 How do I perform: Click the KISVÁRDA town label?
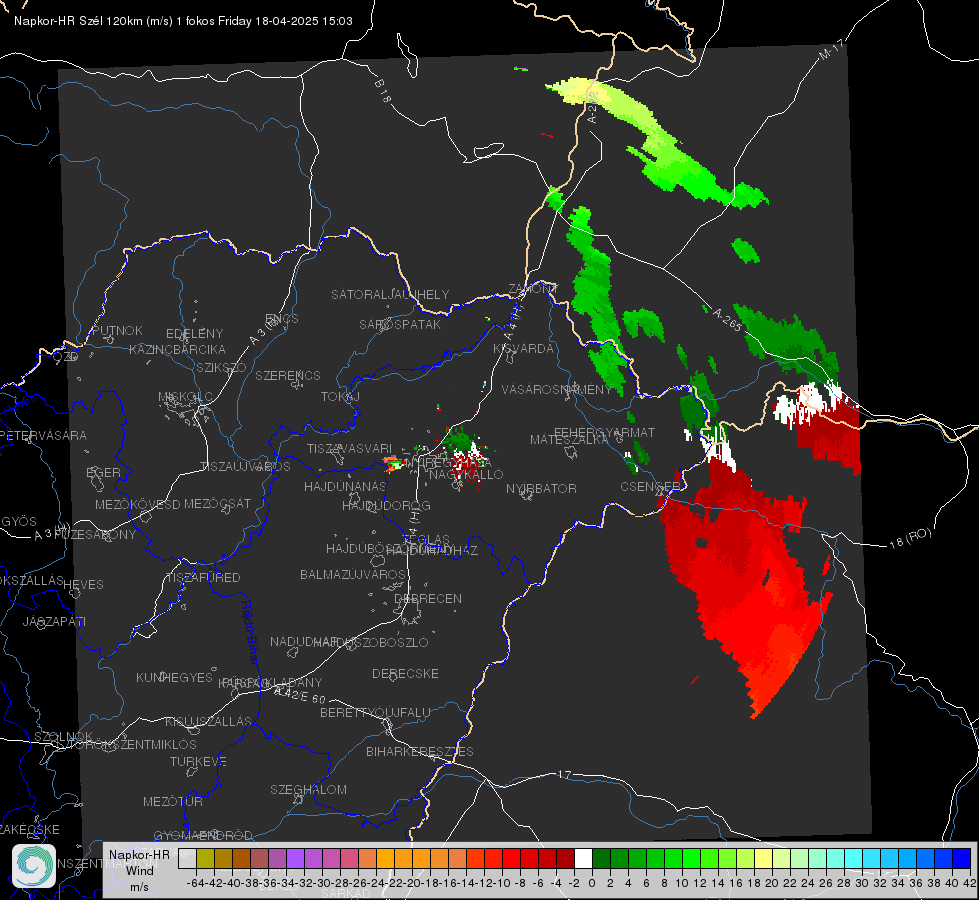(524, 349)
